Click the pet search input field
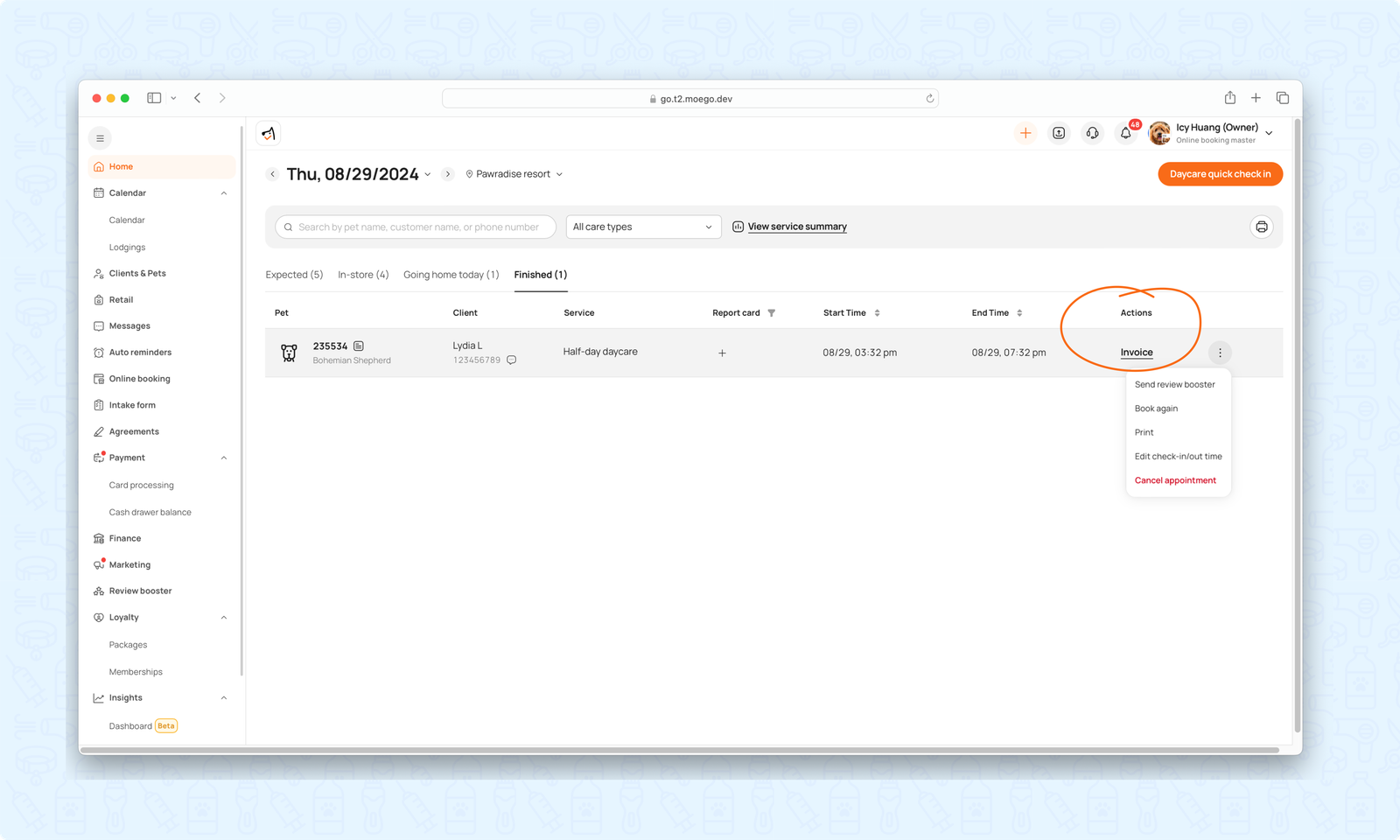1400x840 pixels. (x=416, y=227)
